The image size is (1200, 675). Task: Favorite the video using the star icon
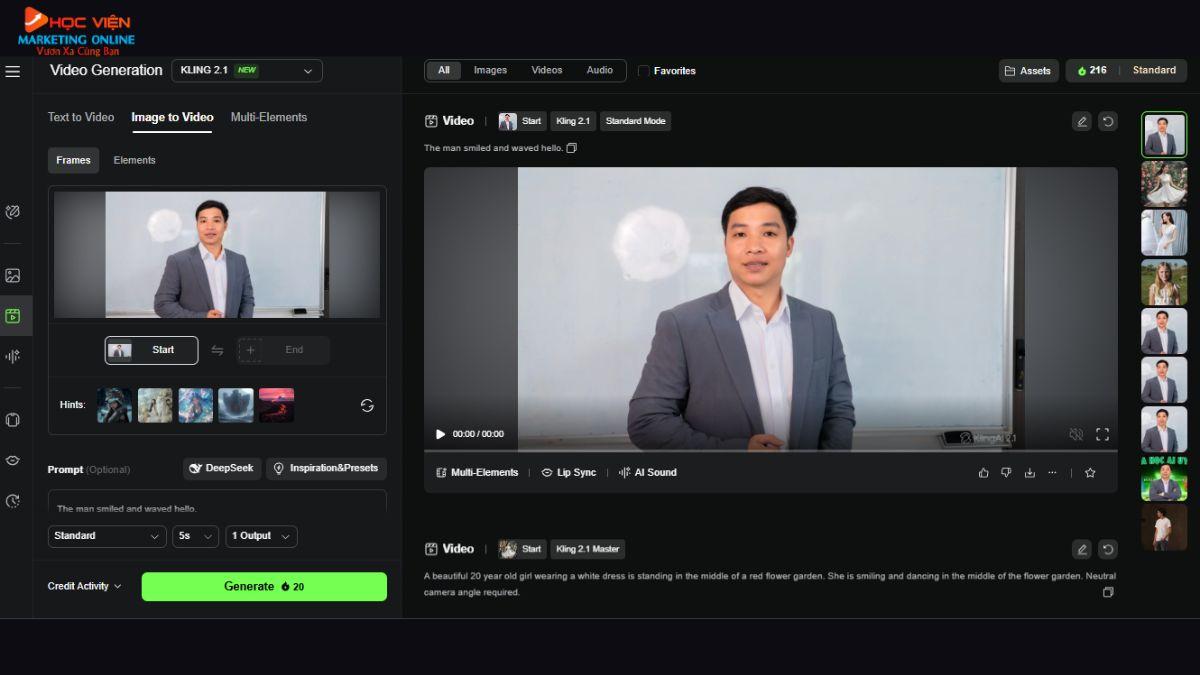[1090, 472]
